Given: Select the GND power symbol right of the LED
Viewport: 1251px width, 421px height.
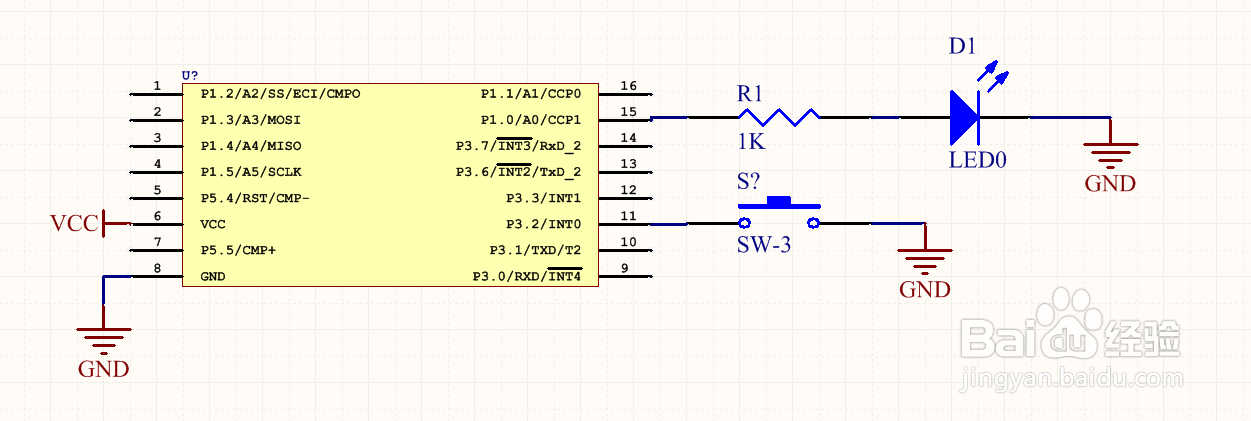Looking at the screenshot, I should tap(1110, 154).
